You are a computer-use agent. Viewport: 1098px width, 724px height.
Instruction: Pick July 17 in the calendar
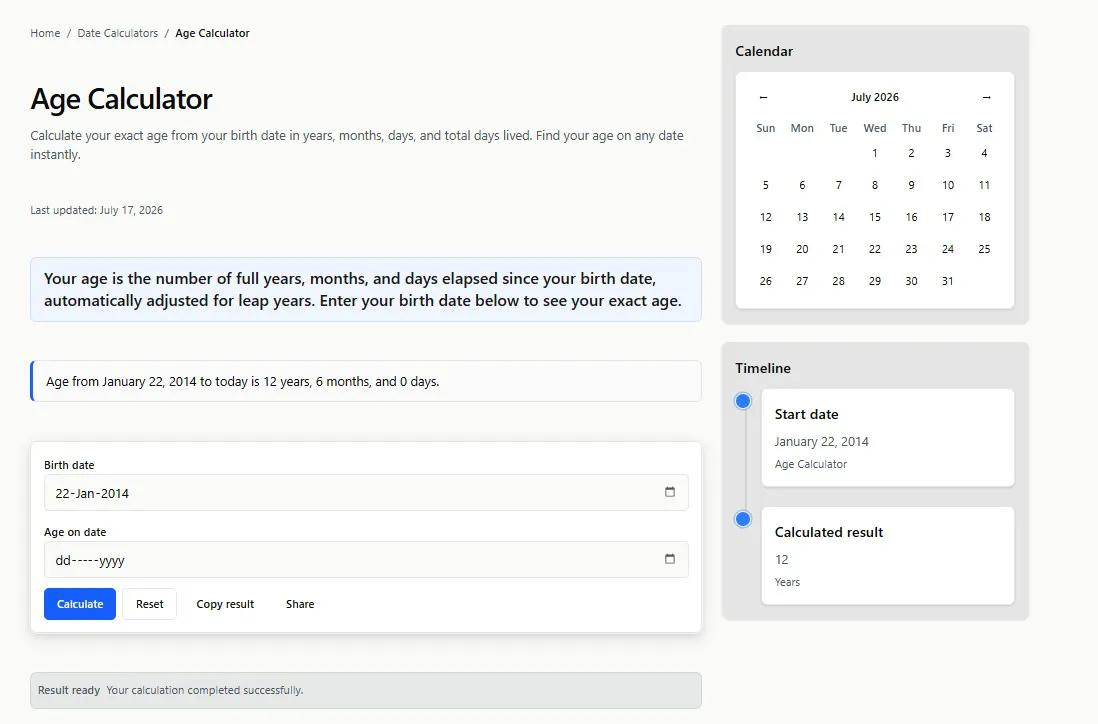pos(947,217)
